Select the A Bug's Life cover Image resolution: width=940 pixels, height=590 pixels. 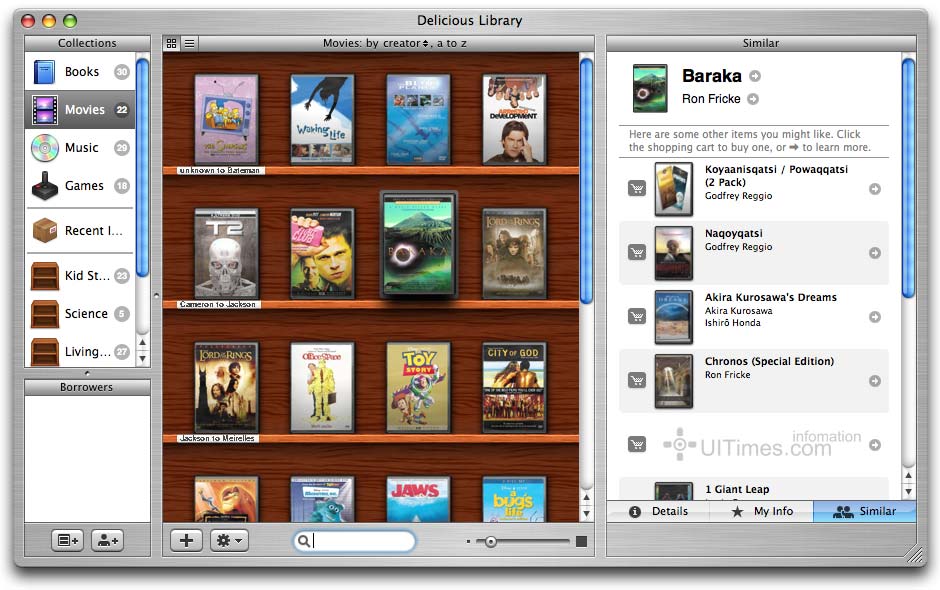click(x=514, y=499)
